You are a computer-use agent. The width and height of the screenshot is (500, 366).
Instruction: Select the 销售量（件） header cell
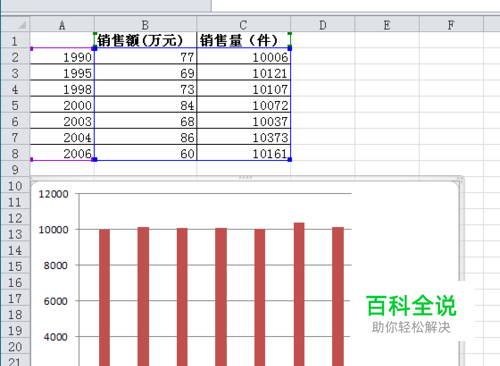click(x=243, y=40)
